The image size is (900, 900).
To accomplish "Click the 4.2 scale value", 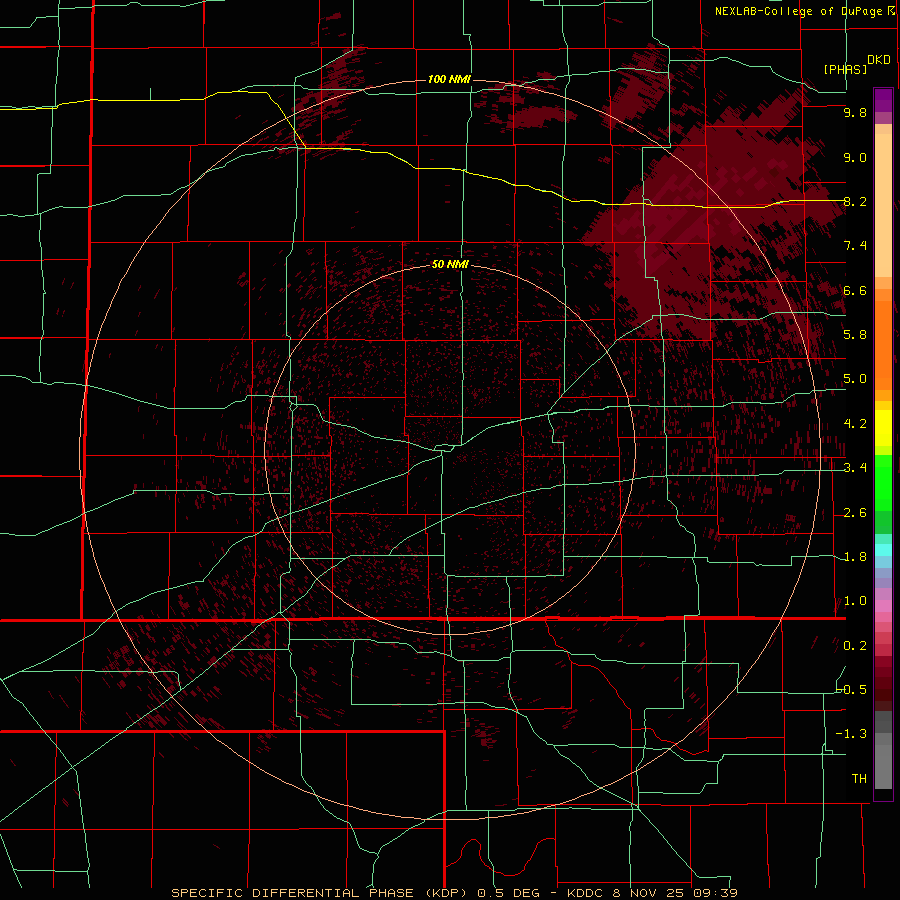I will click(855, 424).
